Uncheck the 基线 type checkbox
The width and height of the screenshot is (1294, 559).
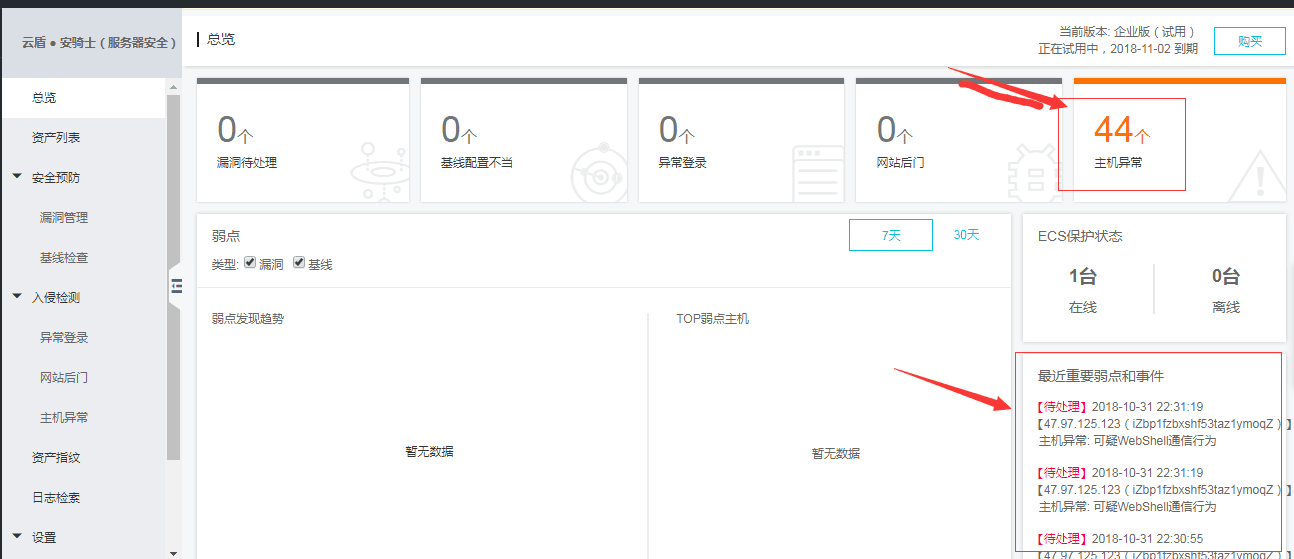click(299, 263)
